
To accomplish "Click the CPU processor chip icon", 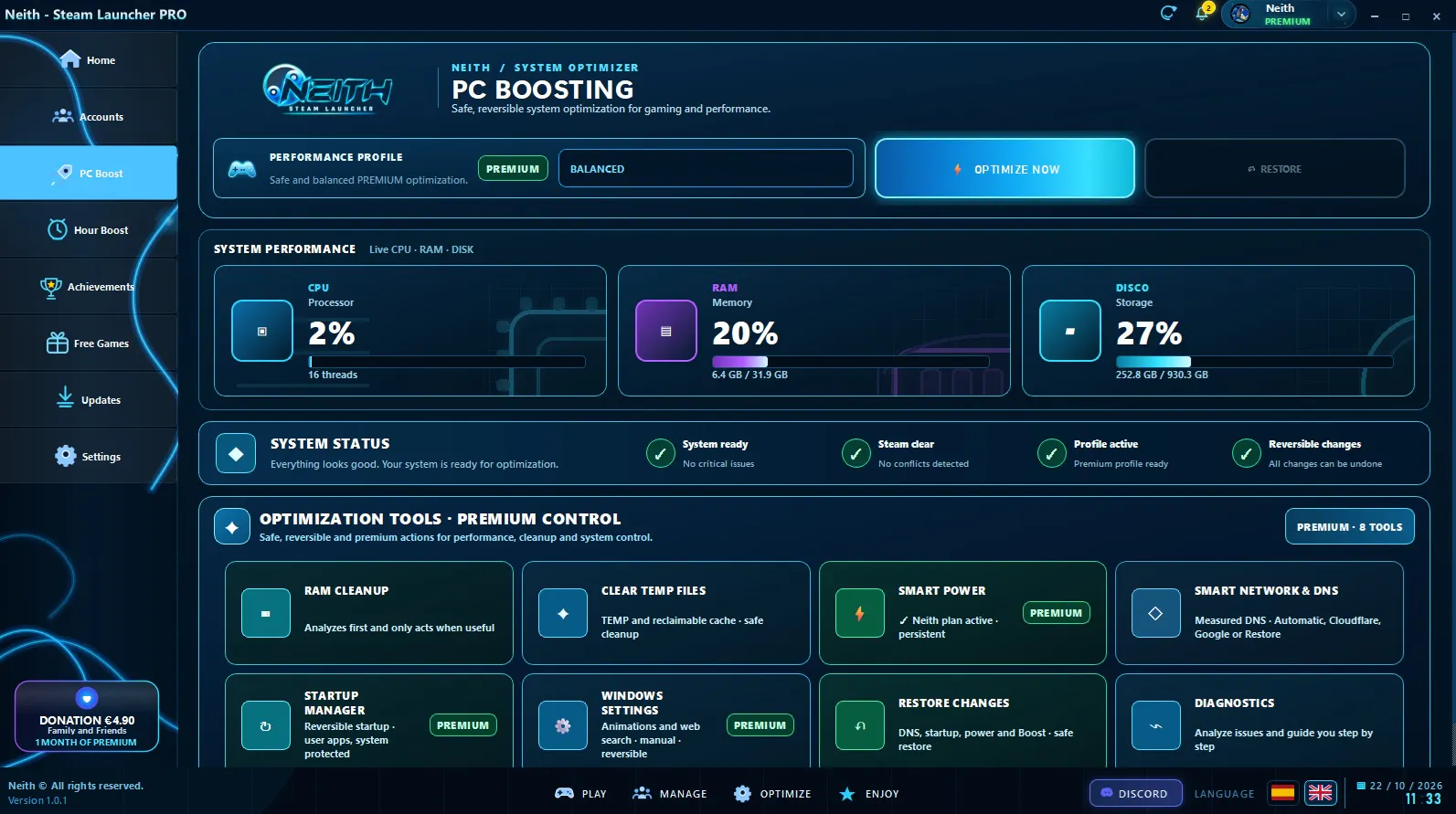I will tap(262, 331).
